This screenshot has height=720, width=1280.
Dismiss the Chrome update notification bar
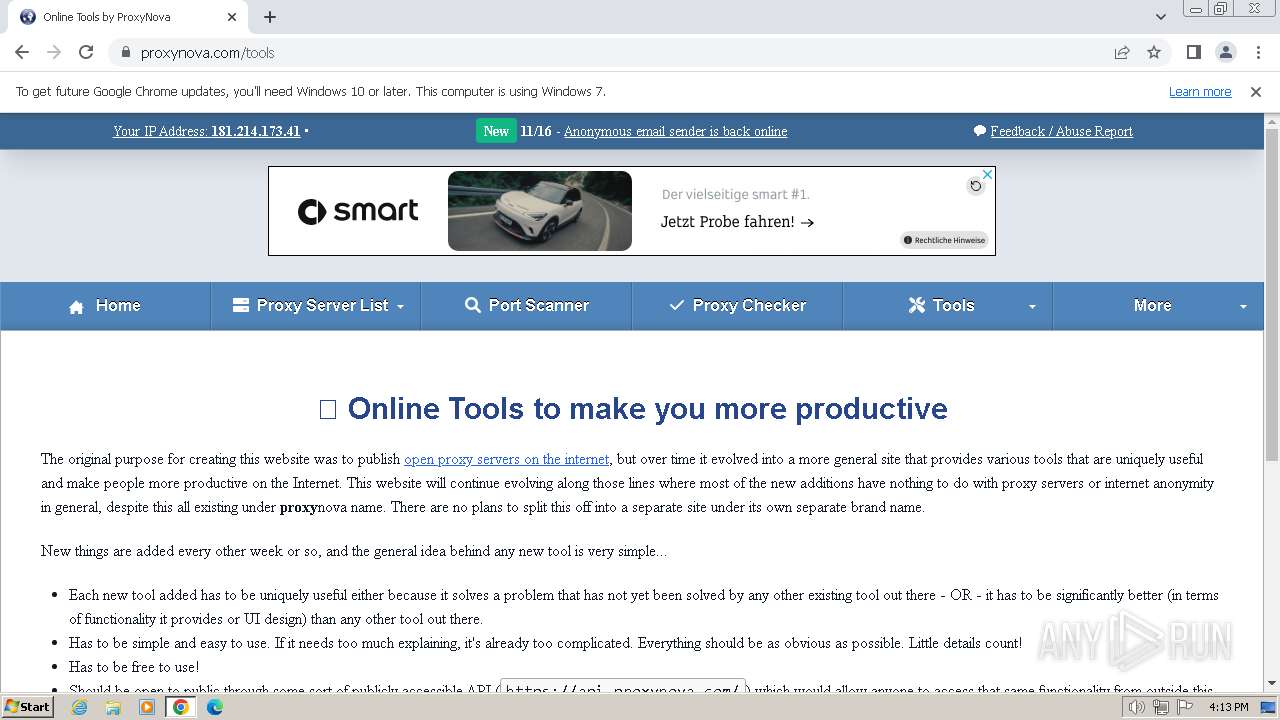(1256, 91)
